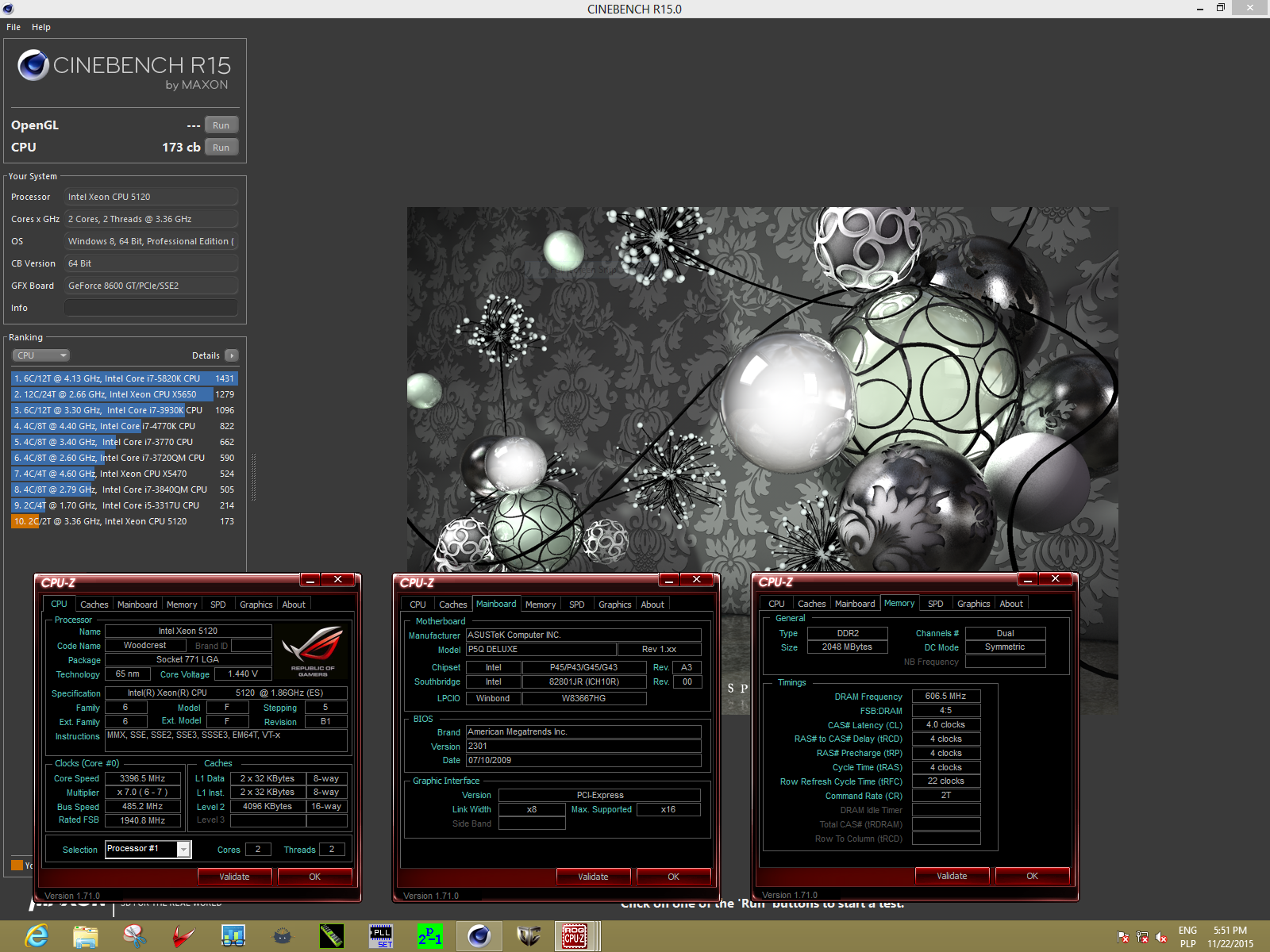The image size is (1270, 952).
Task: Open the green 2^p-1 Prime95 taskbar icon
Action: (430, 936)
